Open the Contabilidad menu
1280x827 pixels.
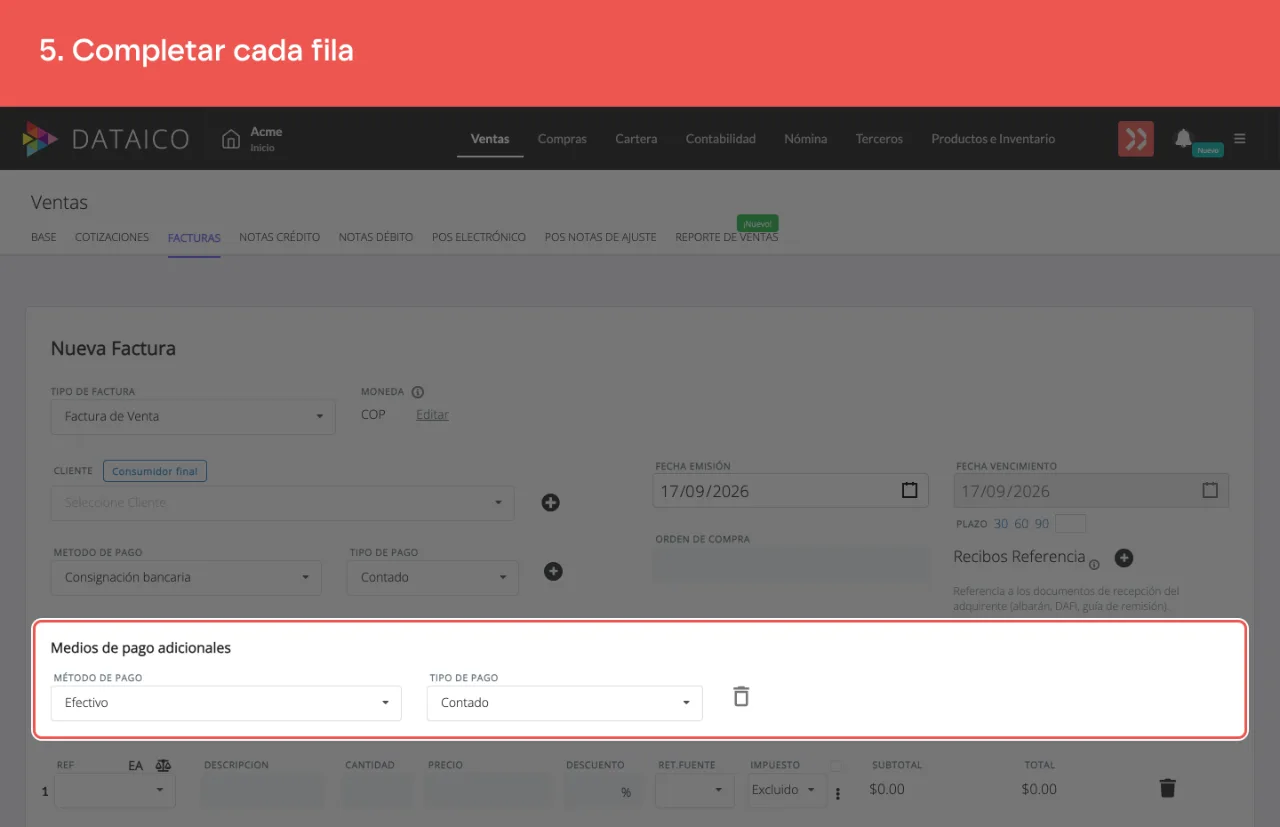721,139
